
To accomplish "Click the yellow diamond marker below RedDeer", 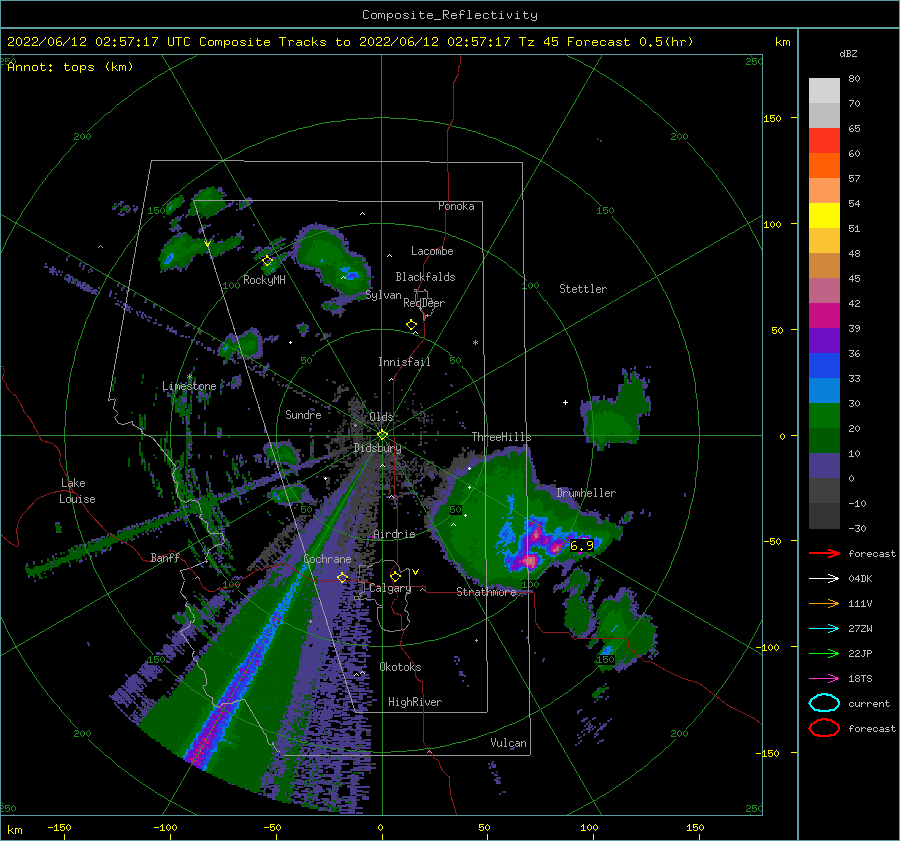I will 412,325.
